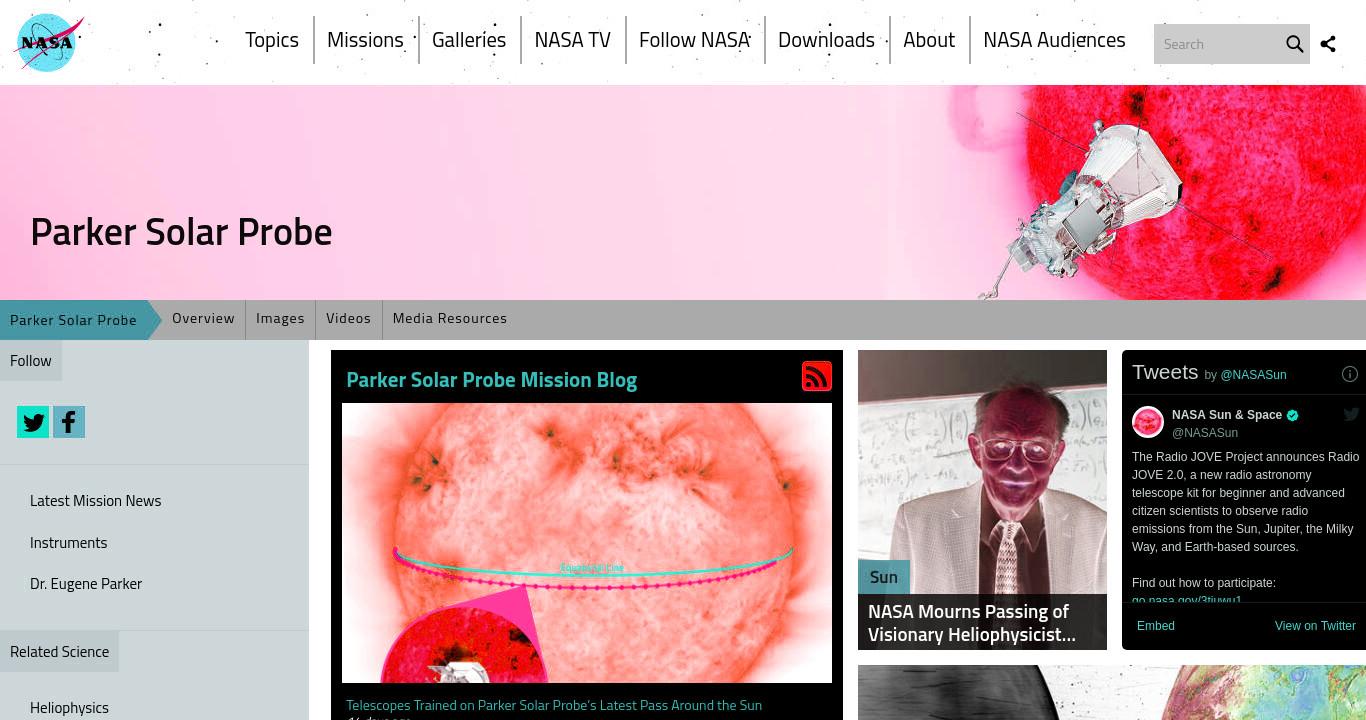
Task: Open Instruments sidebar link
Action: [x=68, y=543]
